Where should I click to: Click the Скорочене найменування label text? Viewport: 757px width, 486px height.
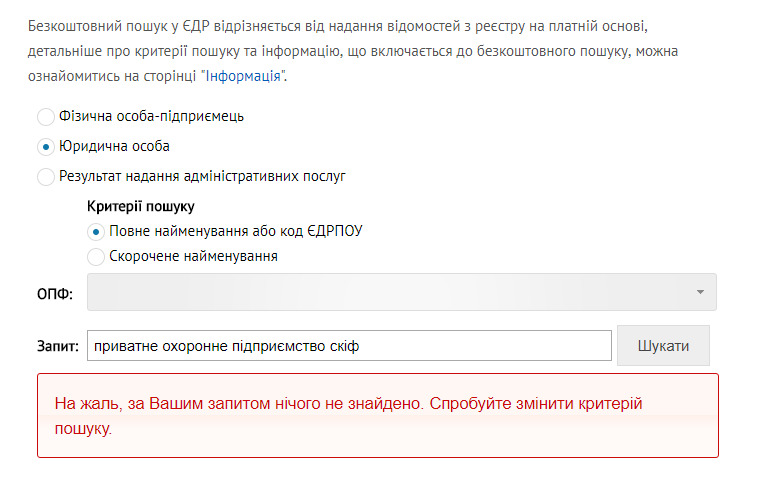click(193, 256)
